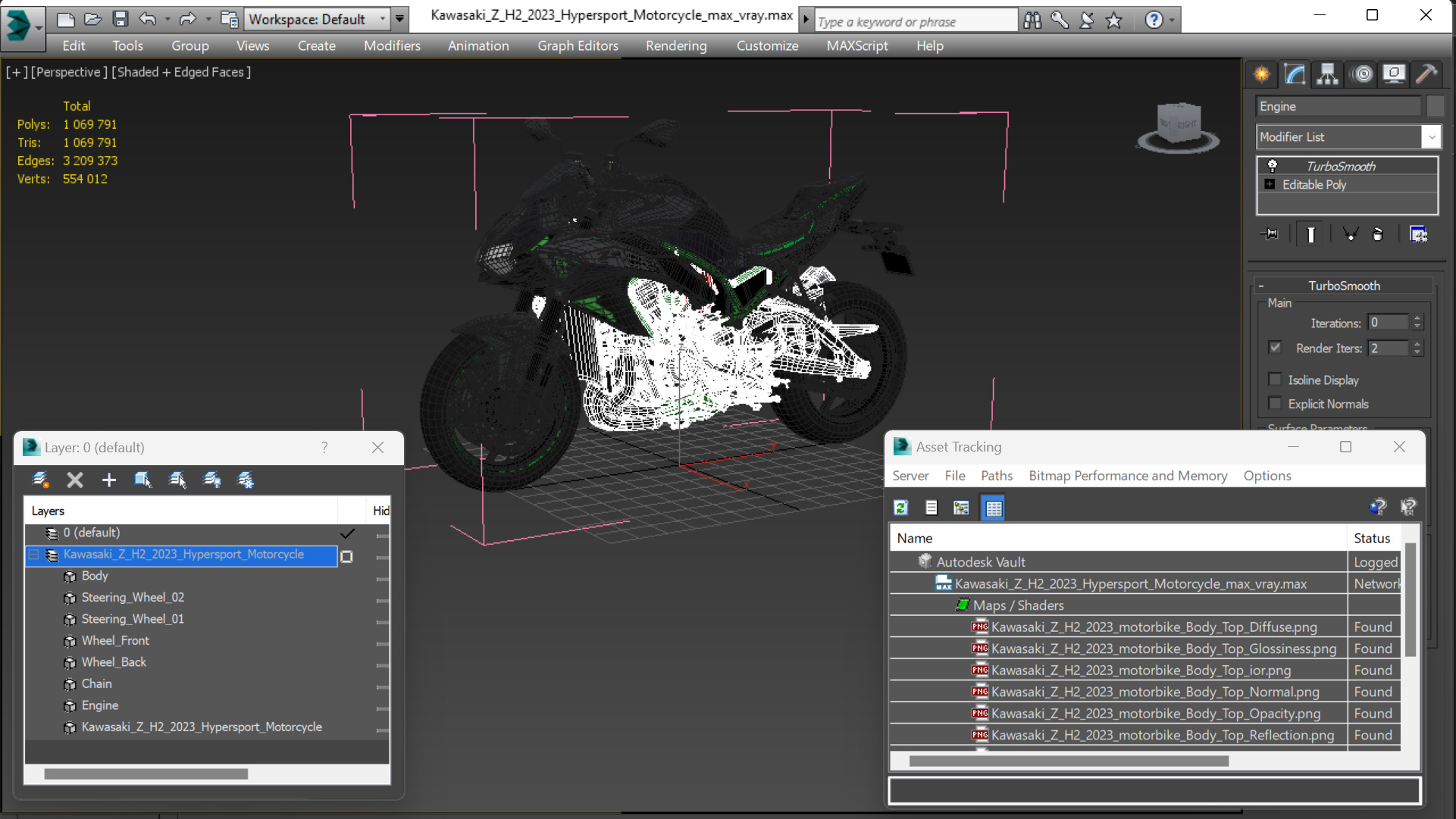Image resolution: width=1456 pixels, height=819 pixels.
Task: Save the scene with the floppy icon
Action: [x=120, y=19]
